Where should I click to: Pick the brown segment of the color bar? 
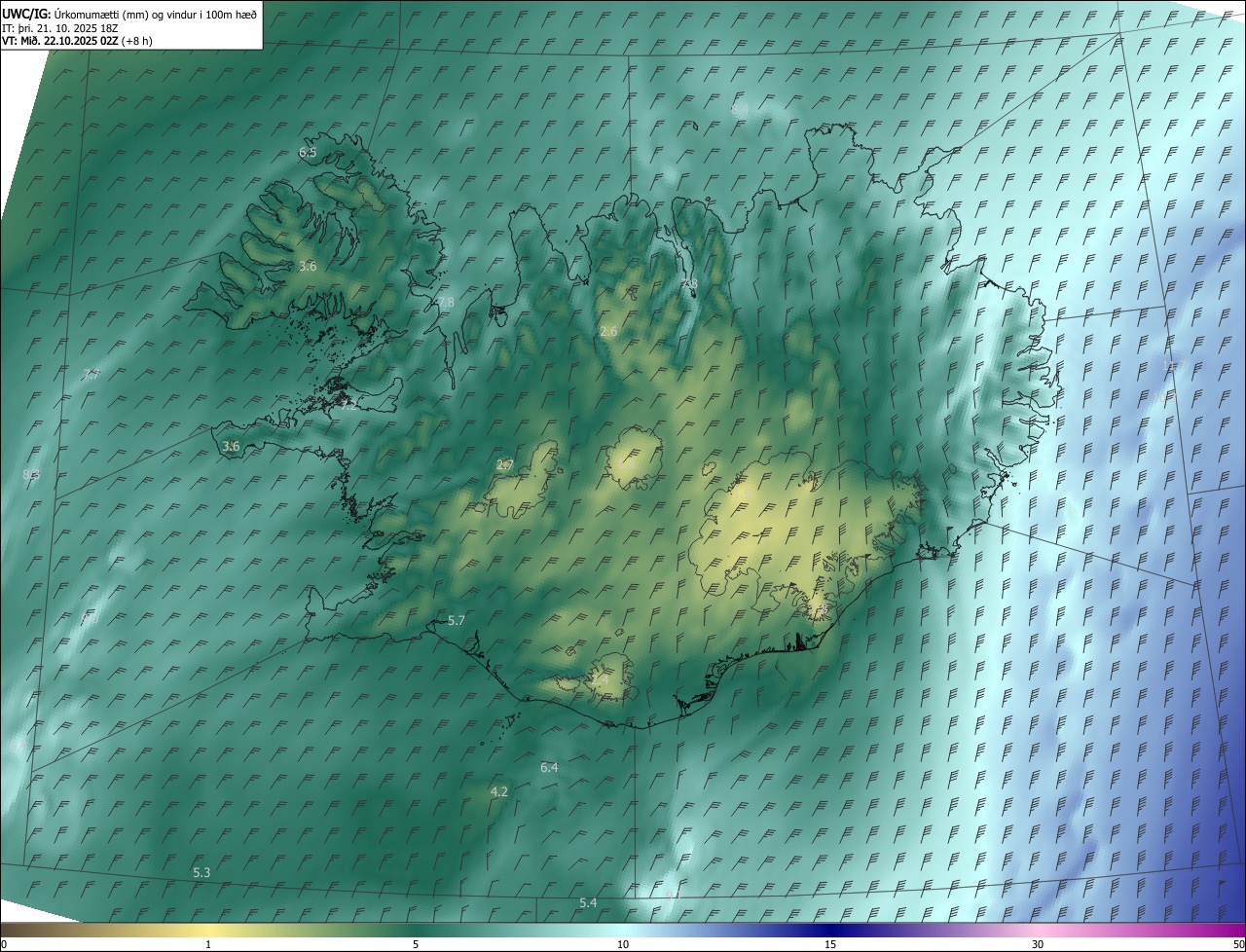49,930
